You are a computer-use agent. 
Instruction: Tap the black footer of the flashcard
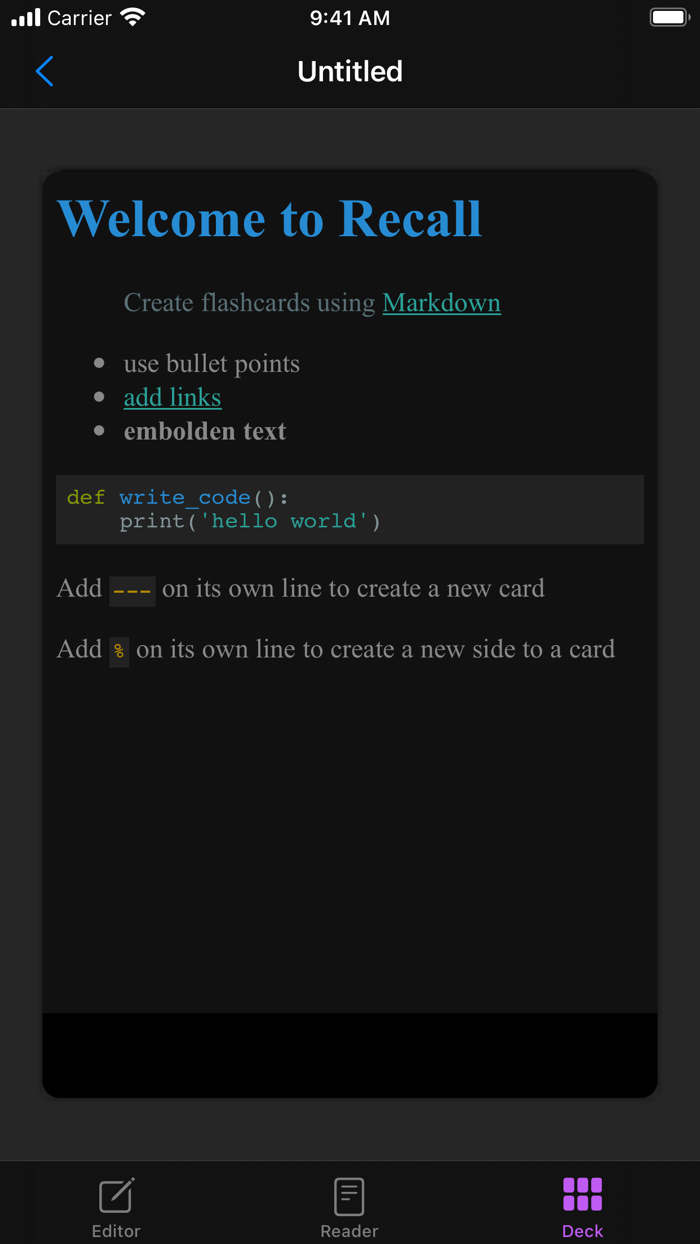point(350,1055)
